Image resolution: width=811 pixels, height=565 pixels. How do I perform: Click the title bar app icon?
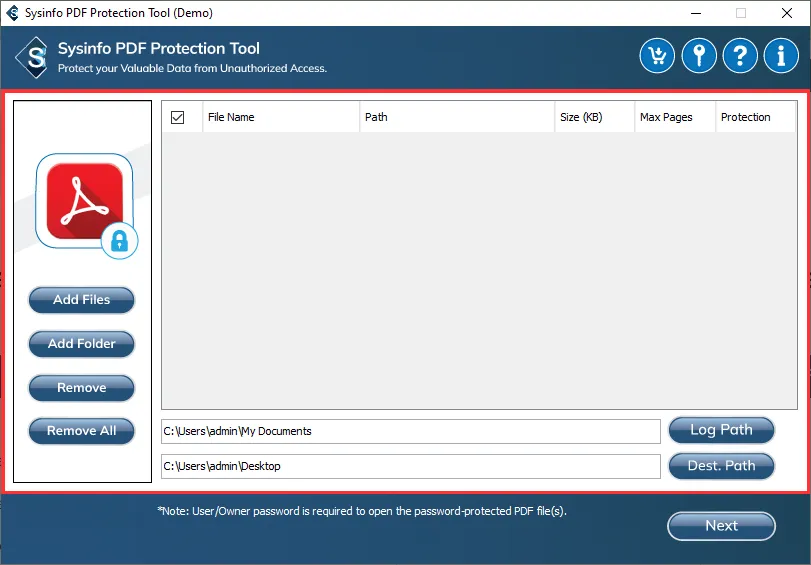pyautogui.click(x=12, y=13)
